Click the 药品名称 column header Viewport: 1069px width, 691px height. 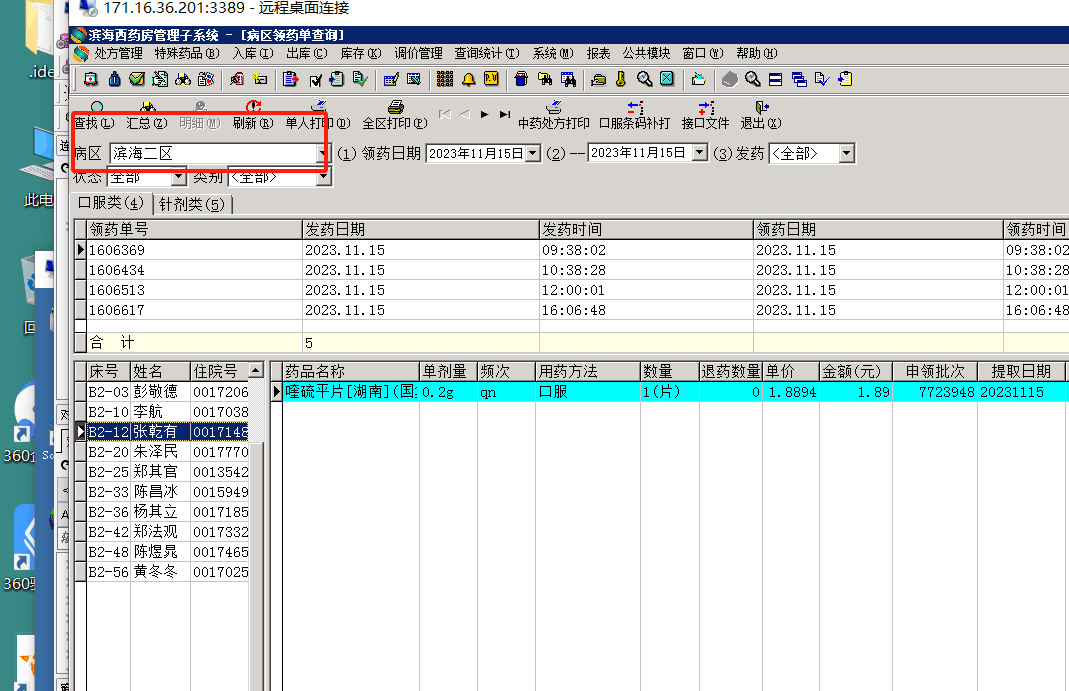(x=351, y=371)
